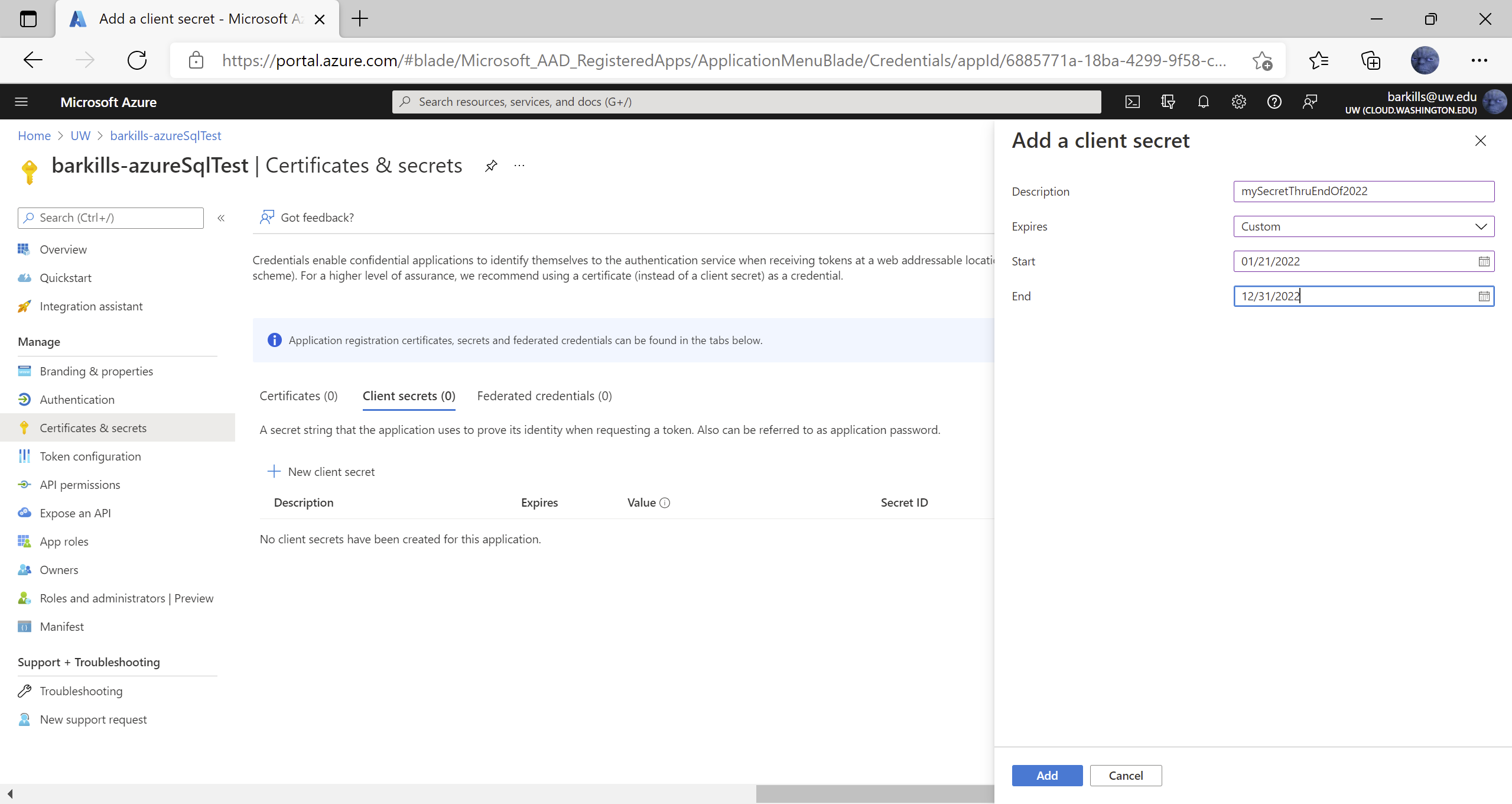This screenshot has width=1512, height=804.
Task: Open the browser Favorites list
Action: click(x=1319, y=60)
